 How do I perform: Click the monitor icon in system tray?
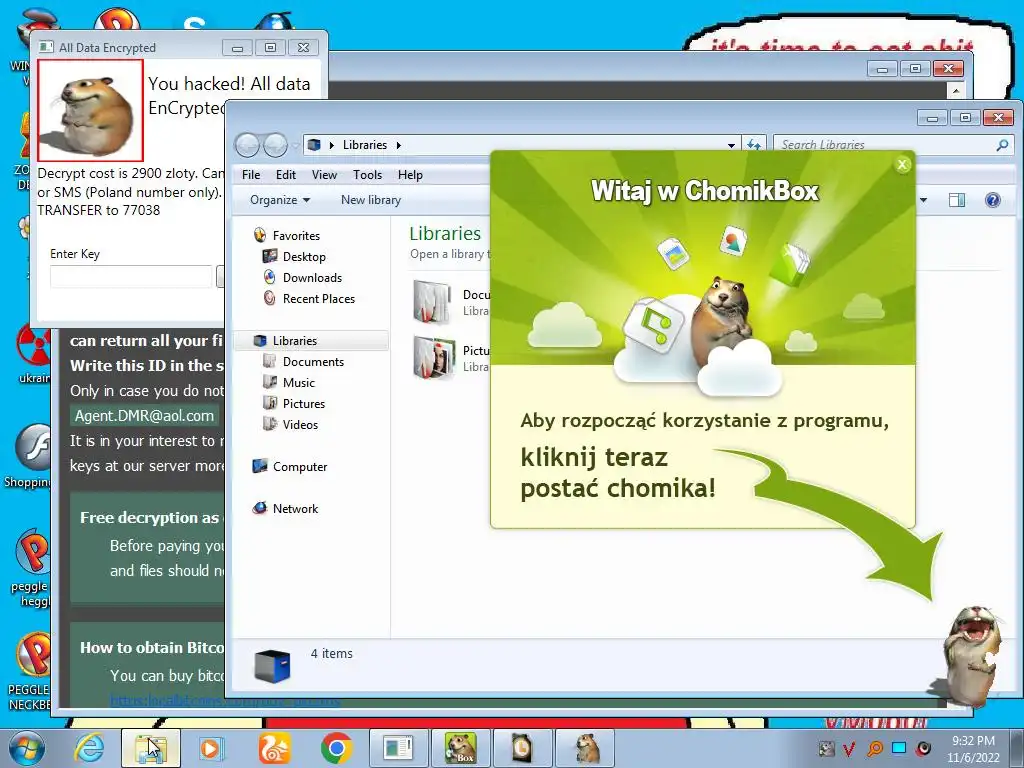(x=899, y=748)
